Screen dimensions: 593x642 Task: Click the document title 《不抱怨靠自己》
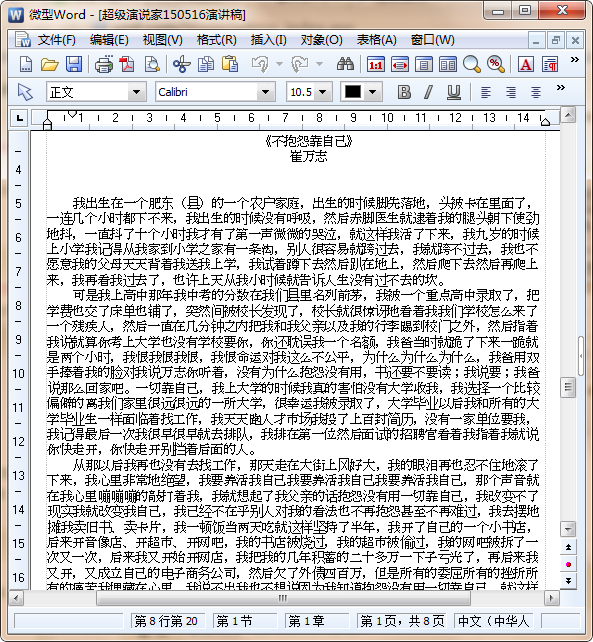(308, 141)
